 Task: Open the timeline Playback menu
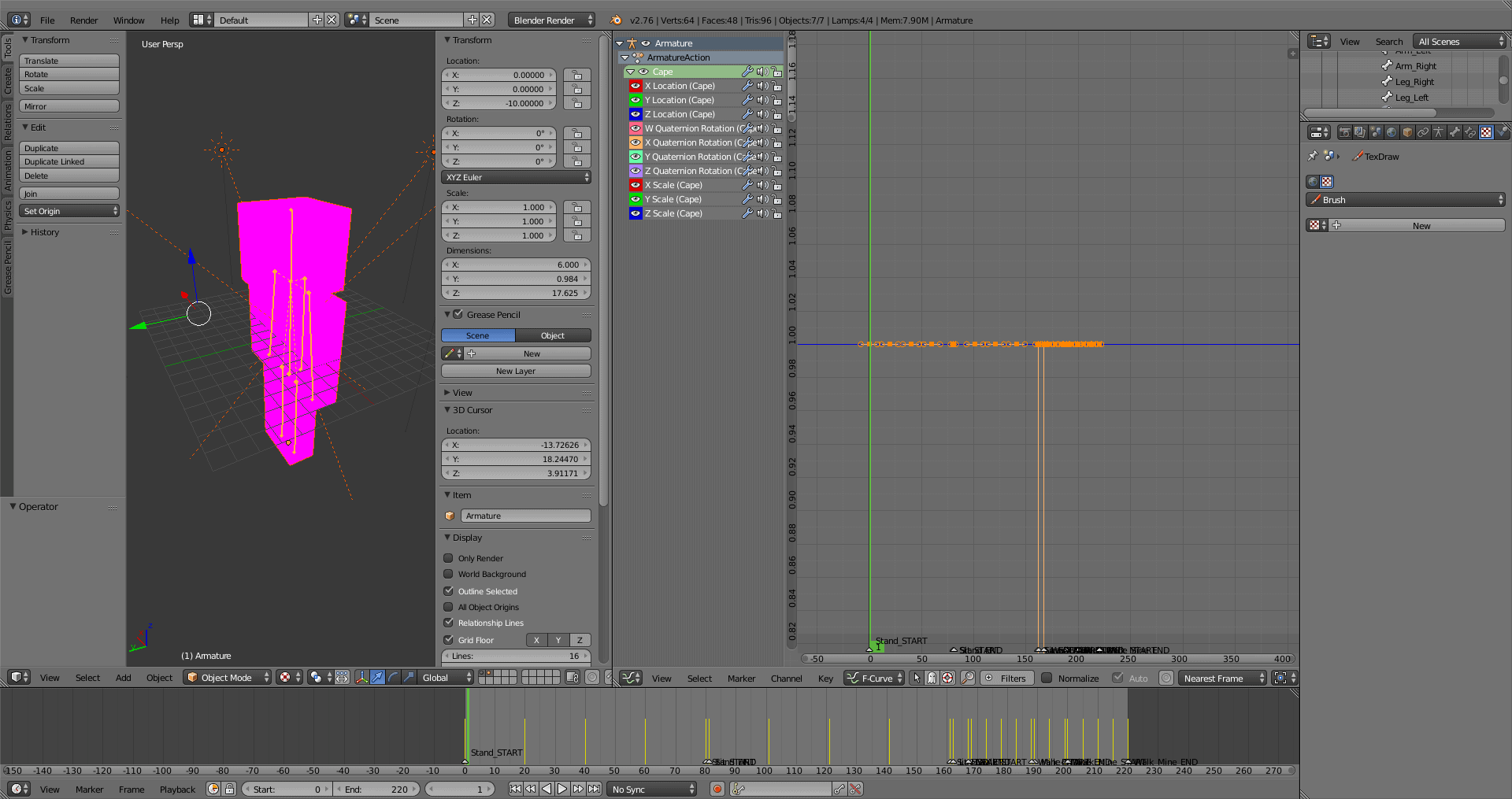[x=177, y=790]
